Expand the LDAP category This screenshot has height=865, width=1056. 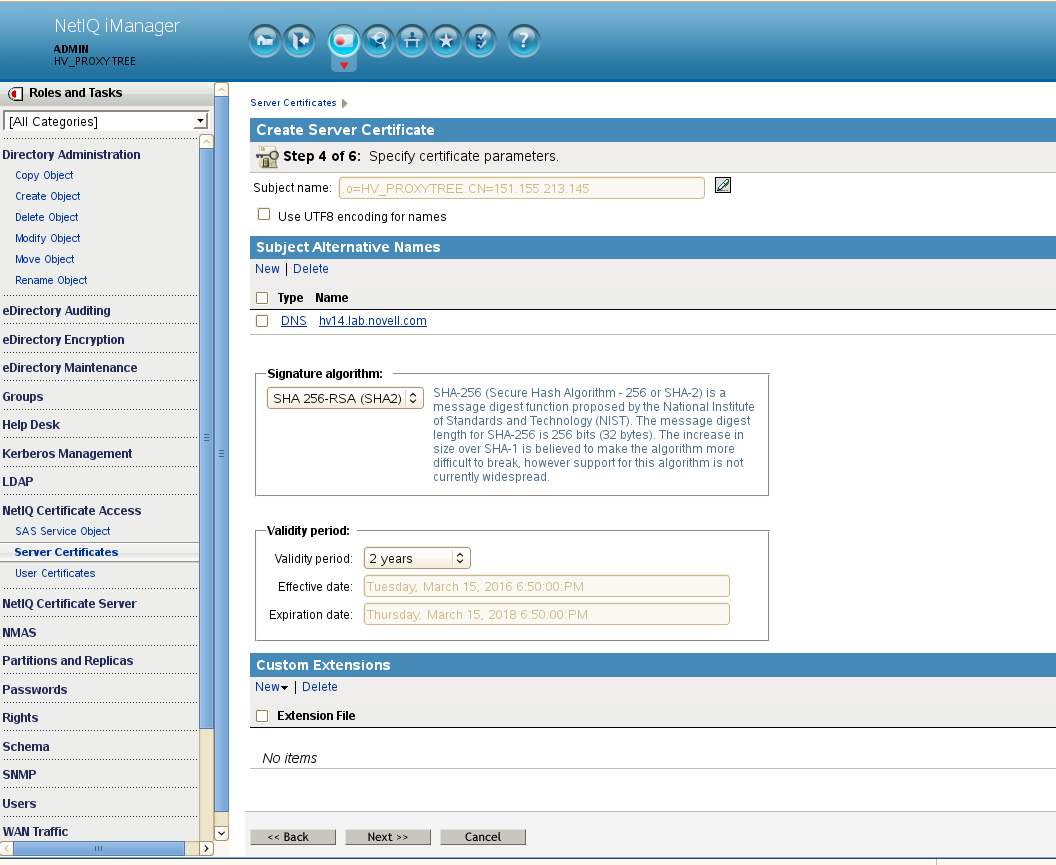pyautogui.click(x=18, y=482)
